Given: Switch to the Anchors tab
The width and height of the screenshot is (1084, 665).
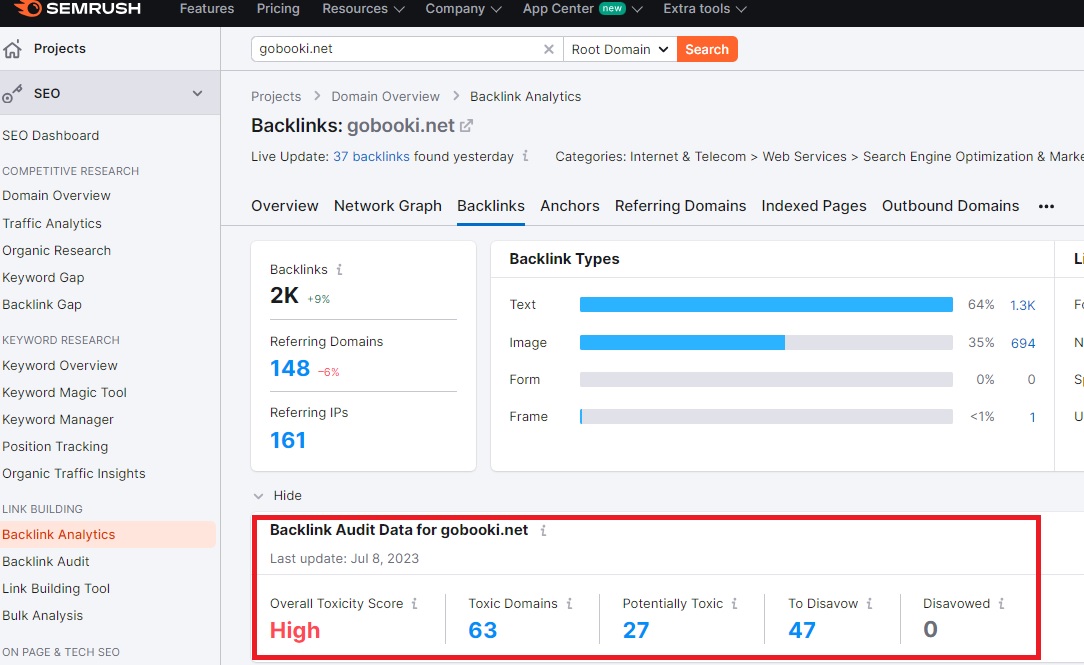Looking at the screenshot, I should pyautogui.click(x=570, y=206).
